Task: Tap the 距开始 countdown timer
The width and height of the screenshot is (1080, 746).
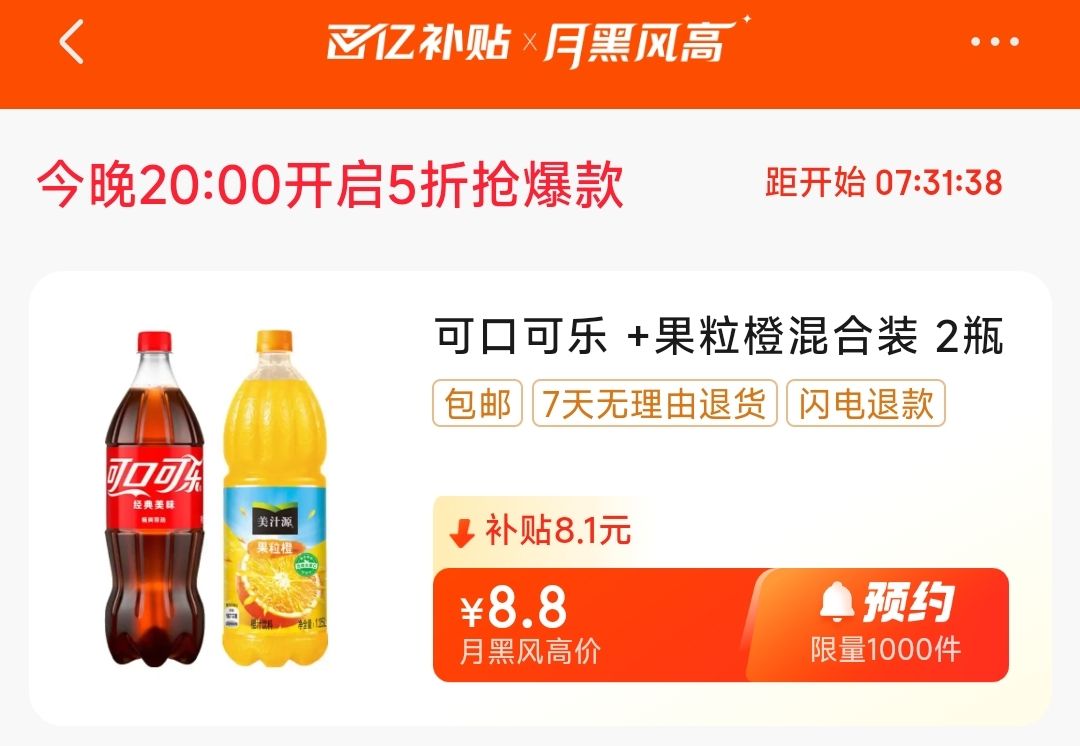Action: click(x=884, y=183)
